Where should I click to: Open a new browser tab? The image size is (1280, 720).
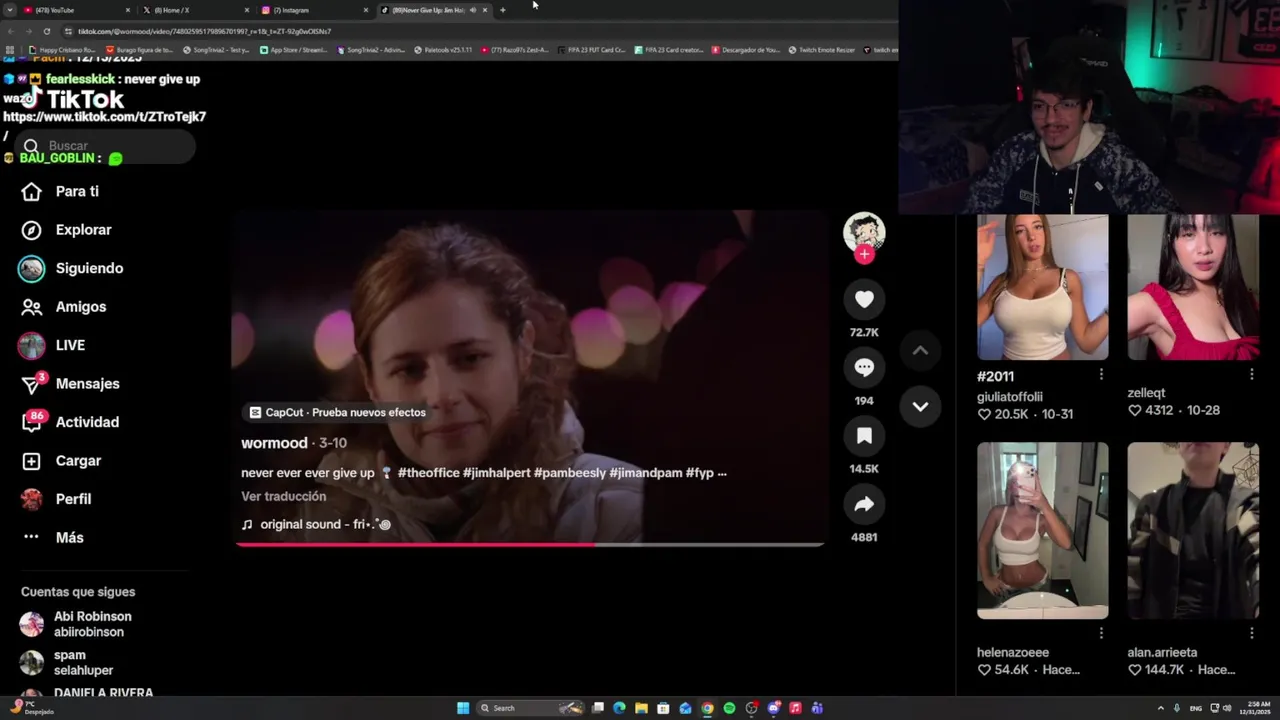coord(503,10)
